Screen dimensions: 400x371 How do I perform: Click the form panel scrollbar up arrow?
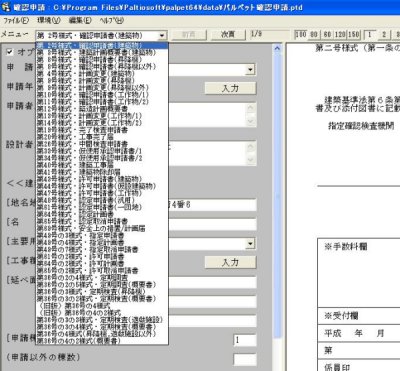click(x=277, y=48)
